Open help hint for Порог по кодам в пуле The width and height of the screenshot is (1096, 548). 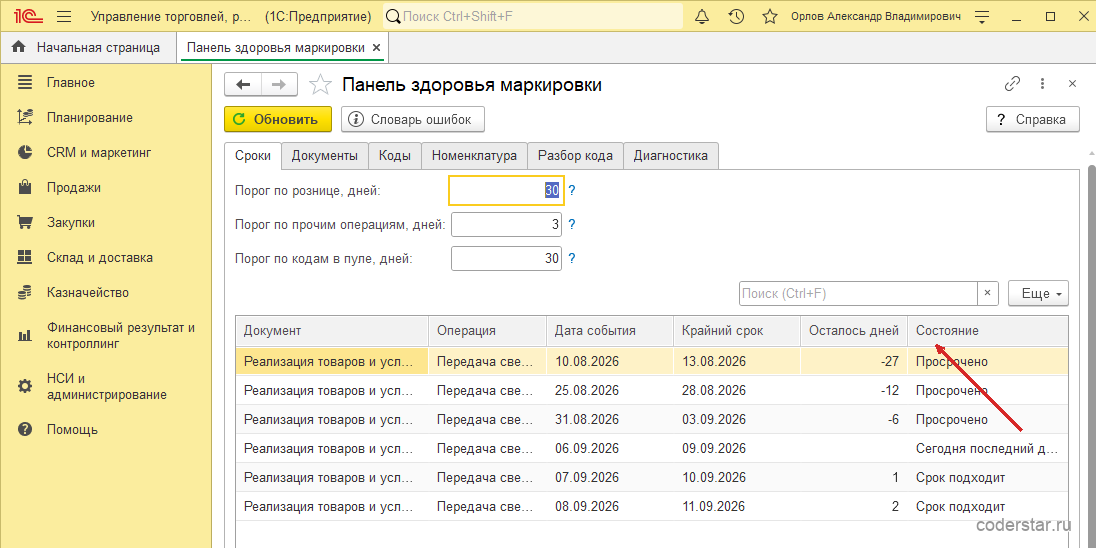tap(572, 259)
